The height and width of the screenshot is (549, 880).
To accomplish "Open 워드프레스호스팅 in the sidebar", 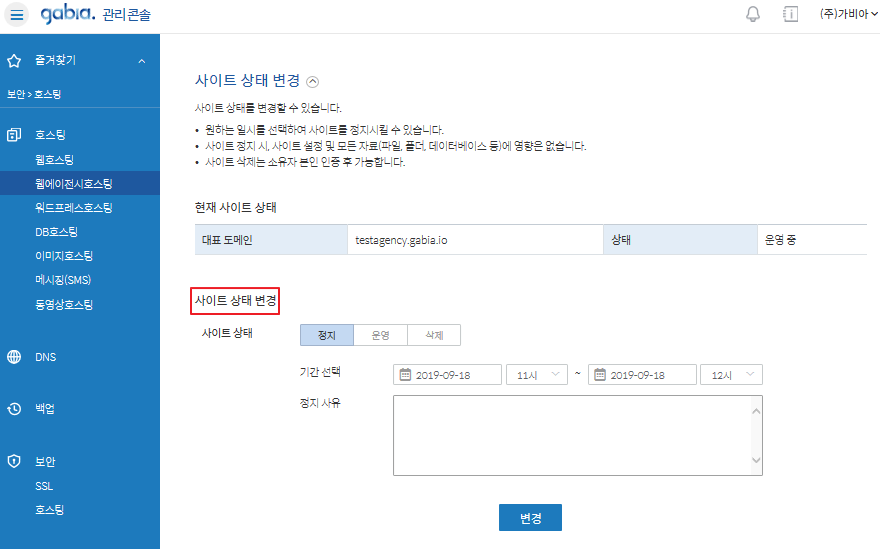I will tap(74, 208).
